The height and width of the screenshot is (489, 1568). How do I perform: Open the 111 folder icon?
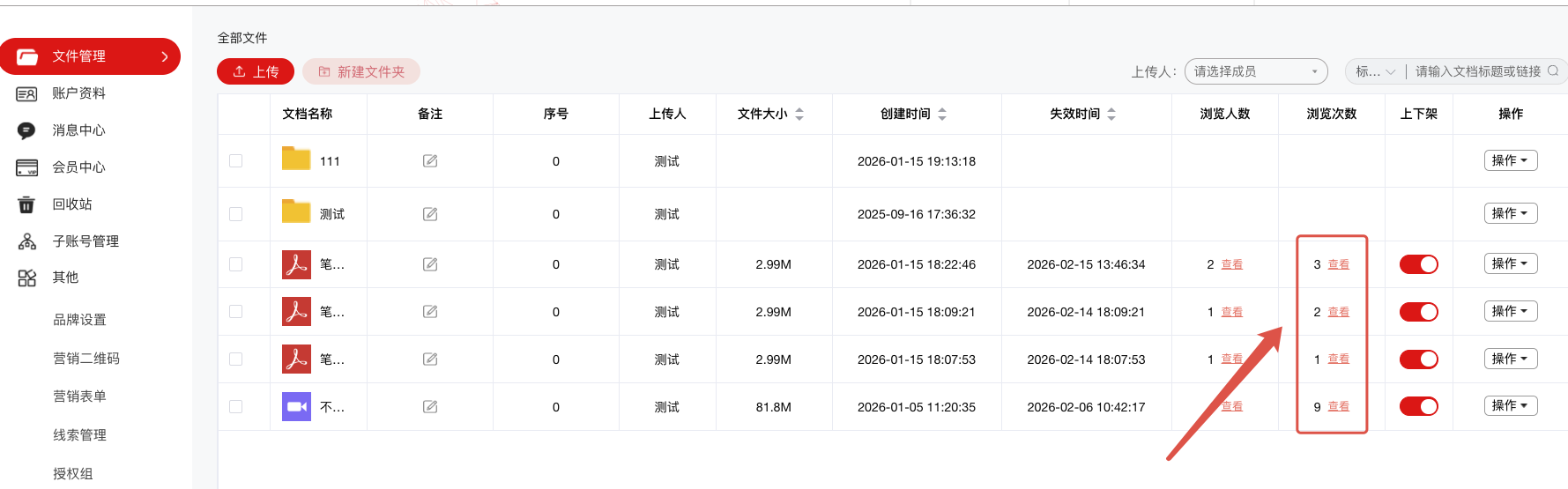296,159
